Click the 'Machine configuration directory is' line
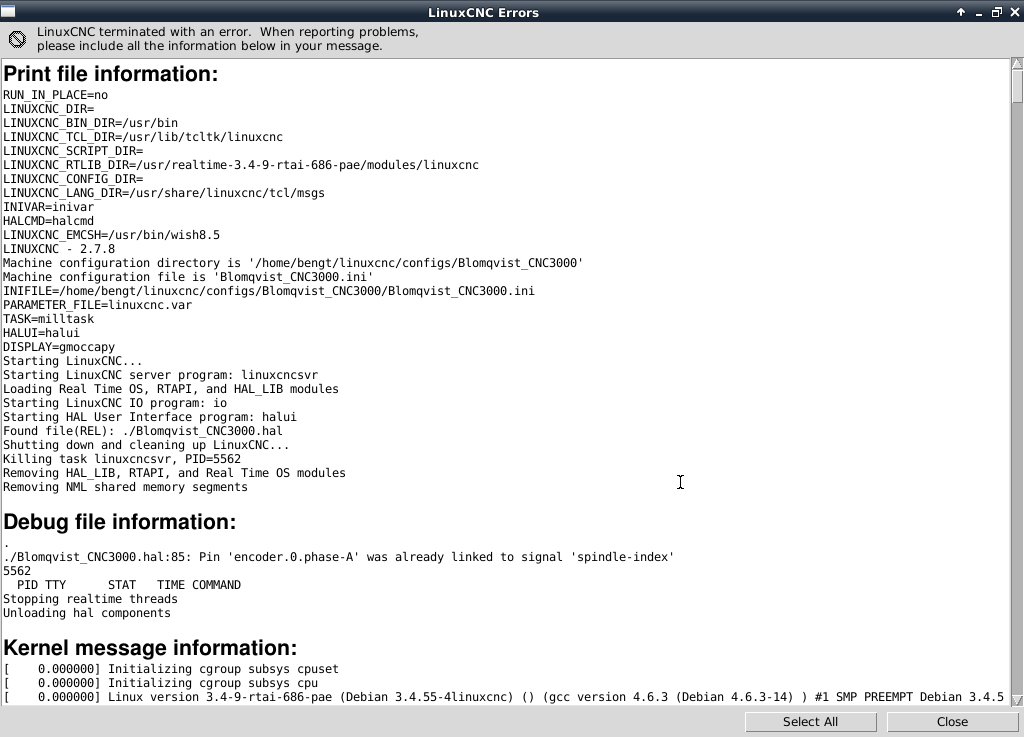 coord(293,263)
